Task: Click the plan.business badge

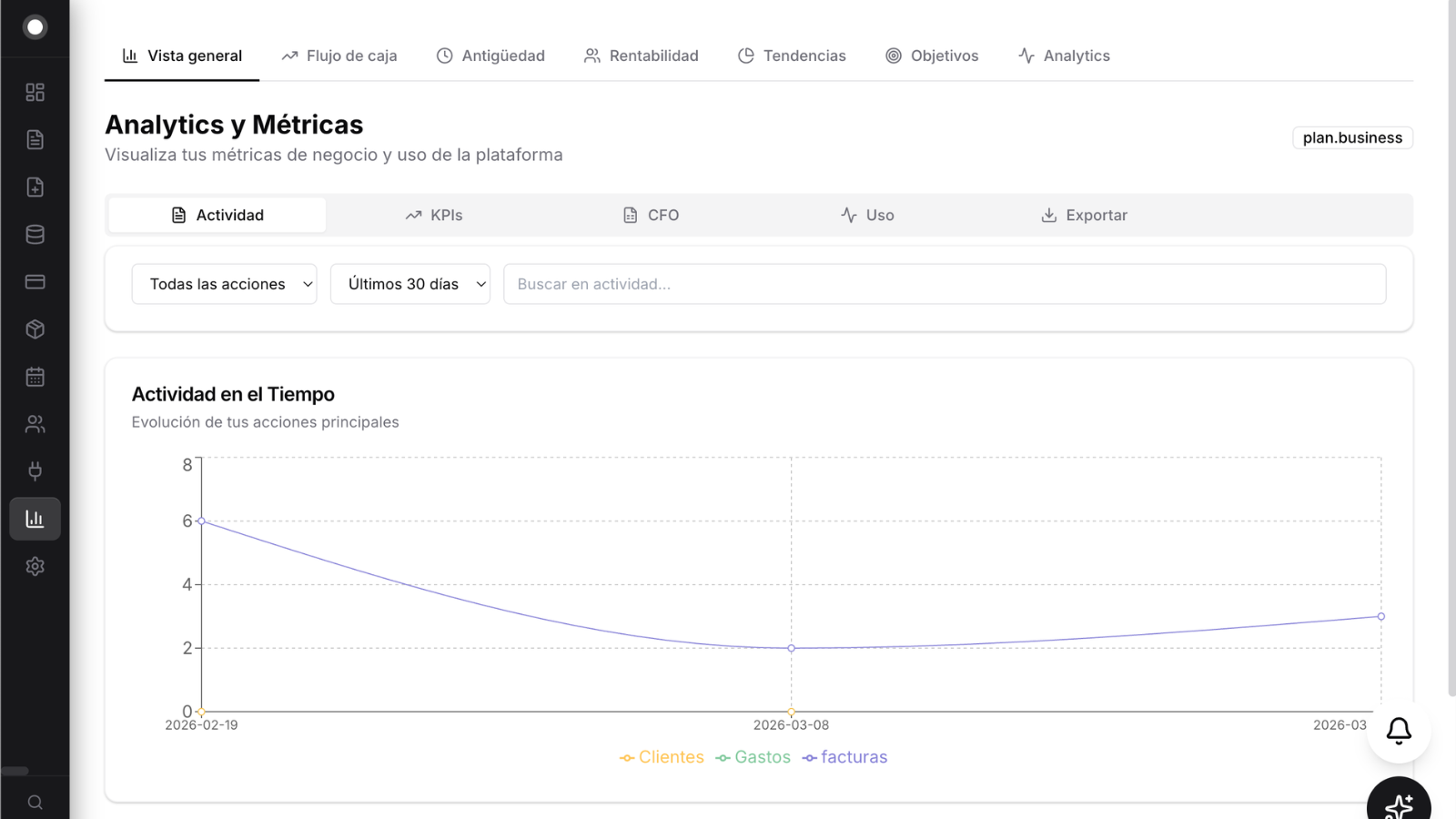Action: (x=1352, y=137)
